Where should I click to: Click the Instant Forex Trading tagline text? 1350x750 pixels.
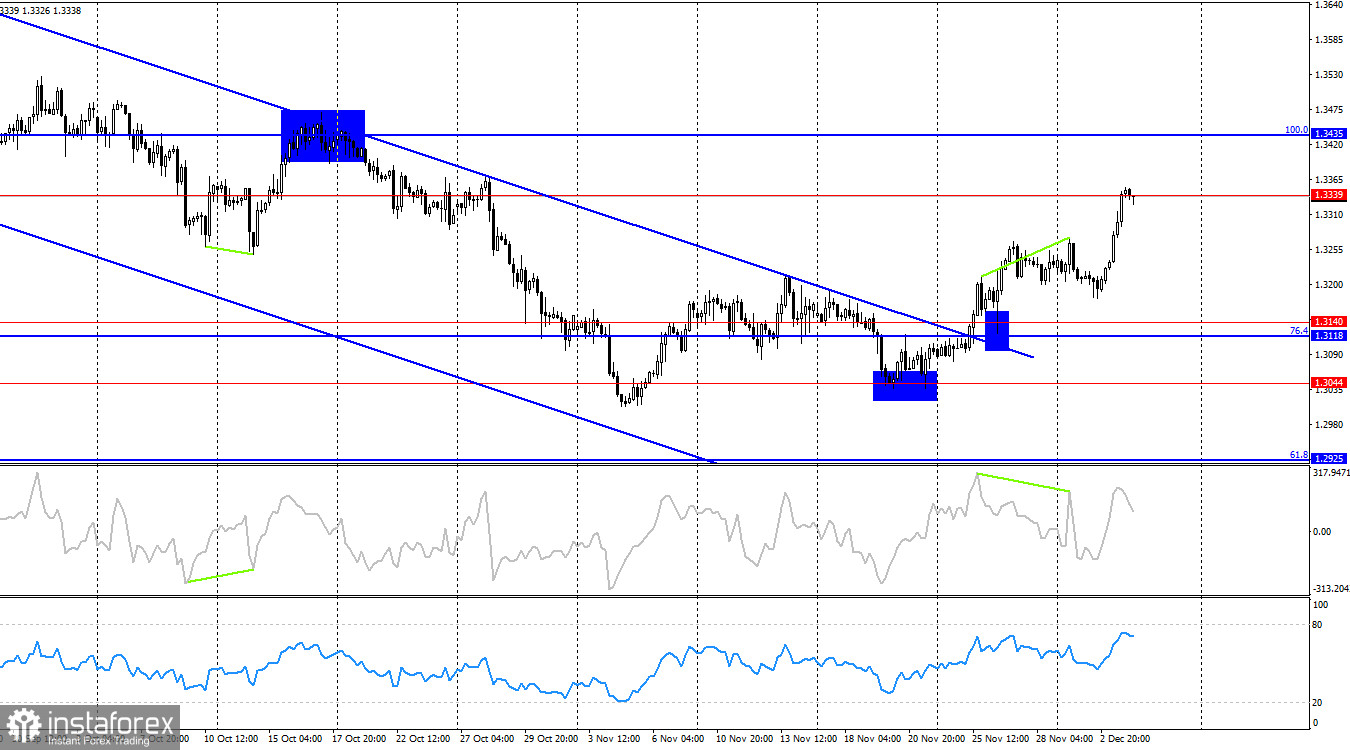pos(100,740)
